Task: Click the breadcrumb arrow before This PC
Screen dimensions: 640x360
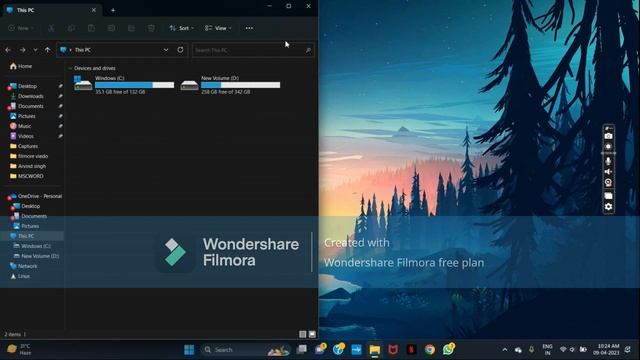Action: pyautogui.click(x=71, y=50)
